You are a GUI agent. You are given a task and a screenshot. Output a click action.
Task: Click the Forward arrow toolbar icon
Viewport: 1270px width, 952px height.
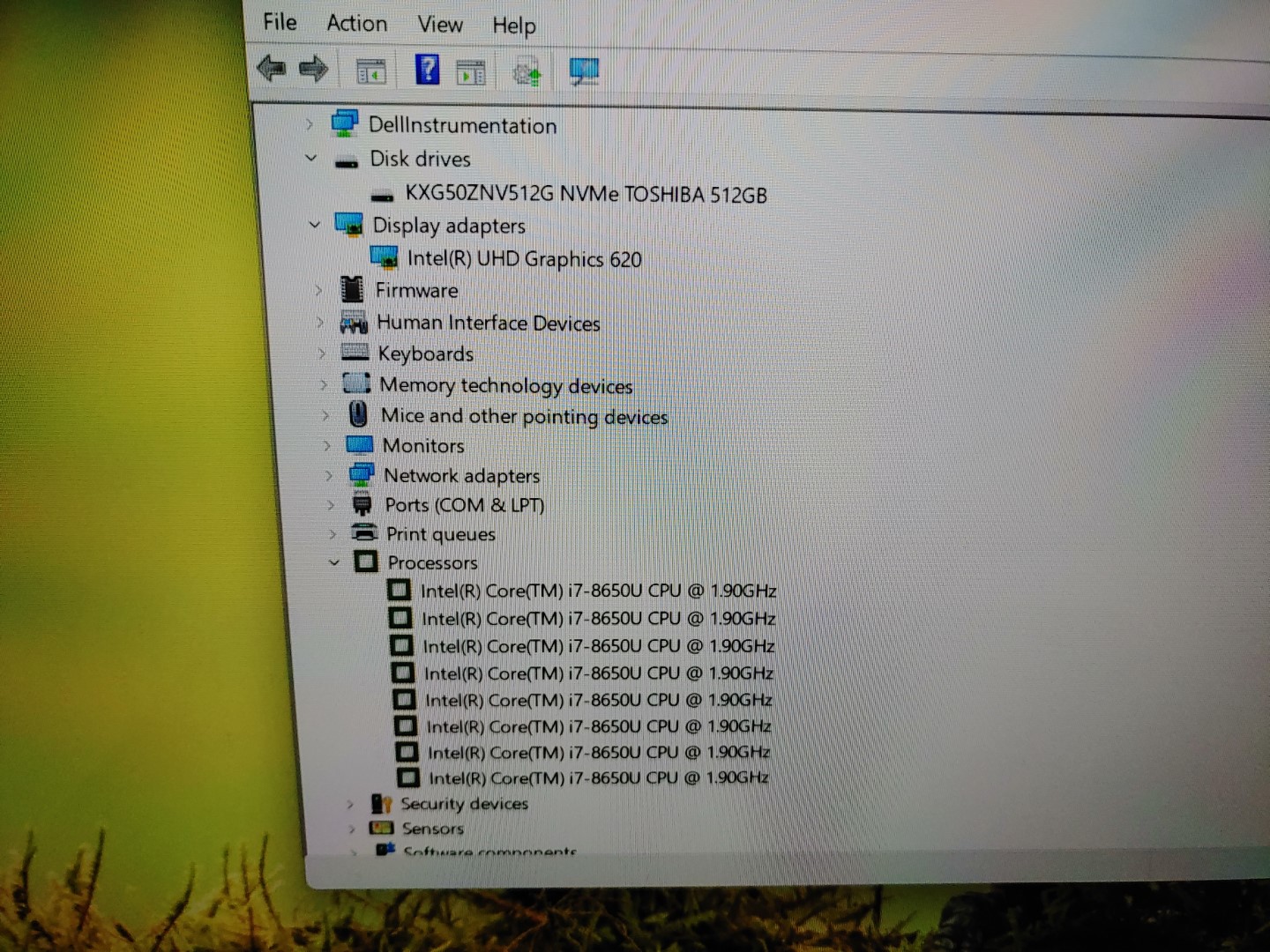313,69
